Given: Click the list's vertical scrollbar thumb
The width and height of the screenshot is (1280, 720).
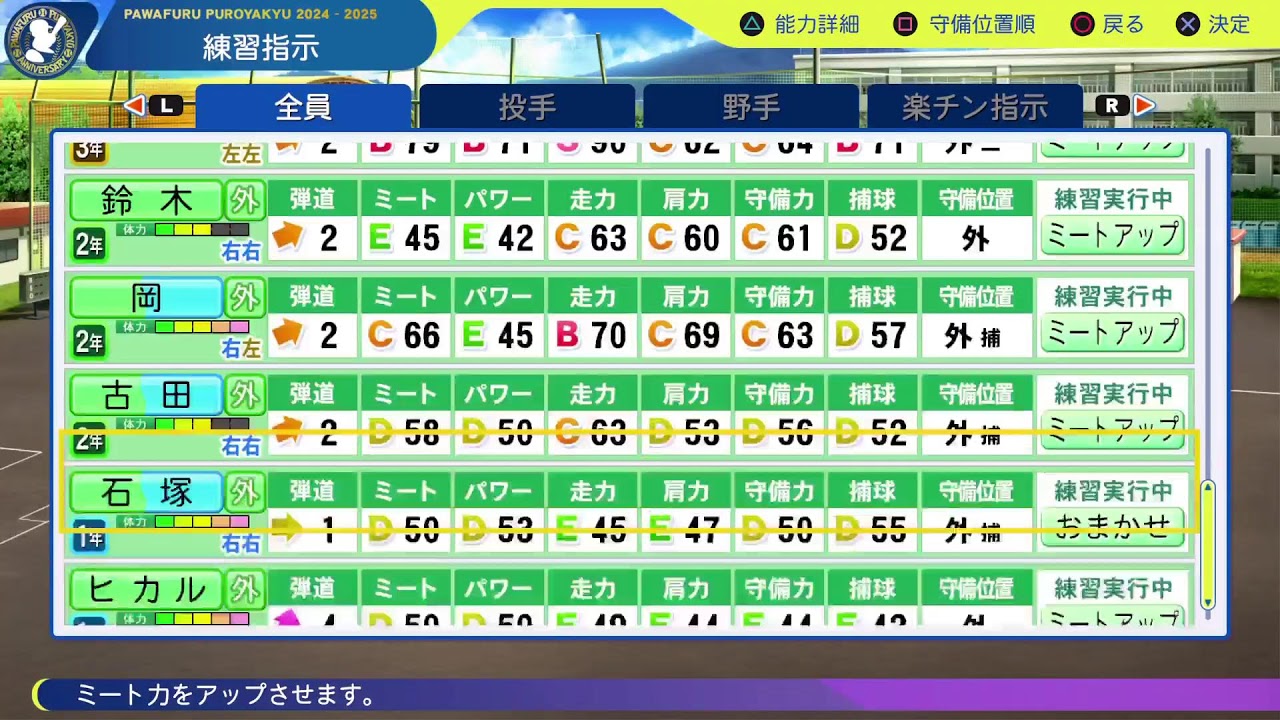Looking at the screenshot, I should 1207,544.
